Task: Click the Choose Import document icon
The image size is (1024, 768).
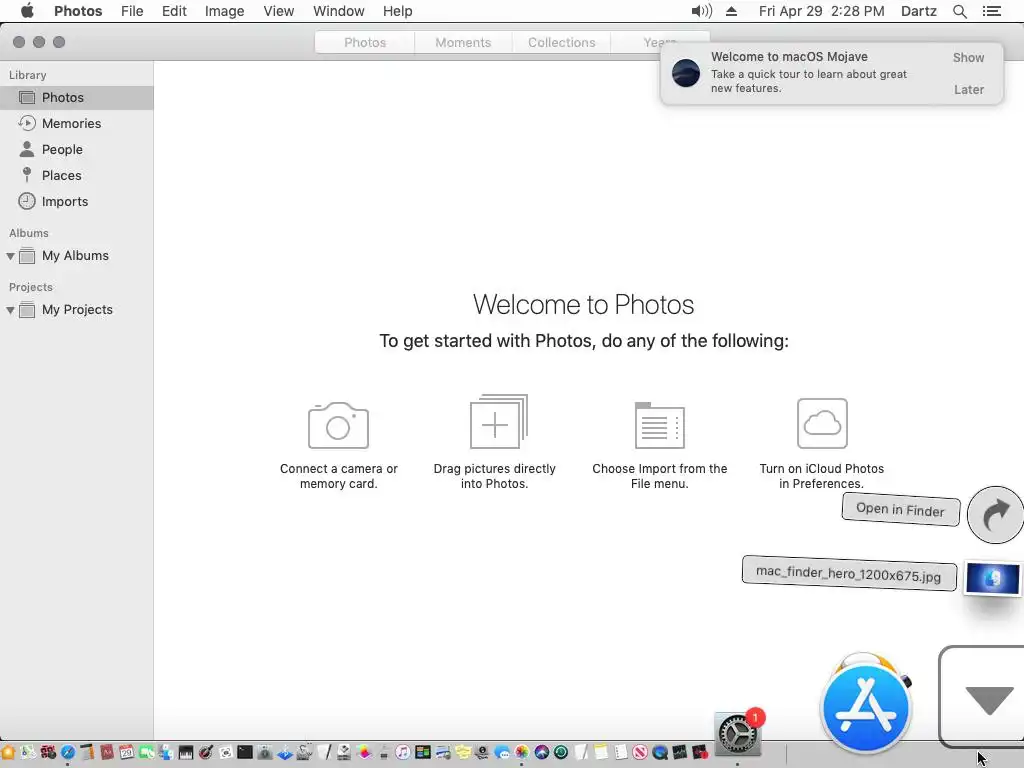Action: (x=660, y=425)
